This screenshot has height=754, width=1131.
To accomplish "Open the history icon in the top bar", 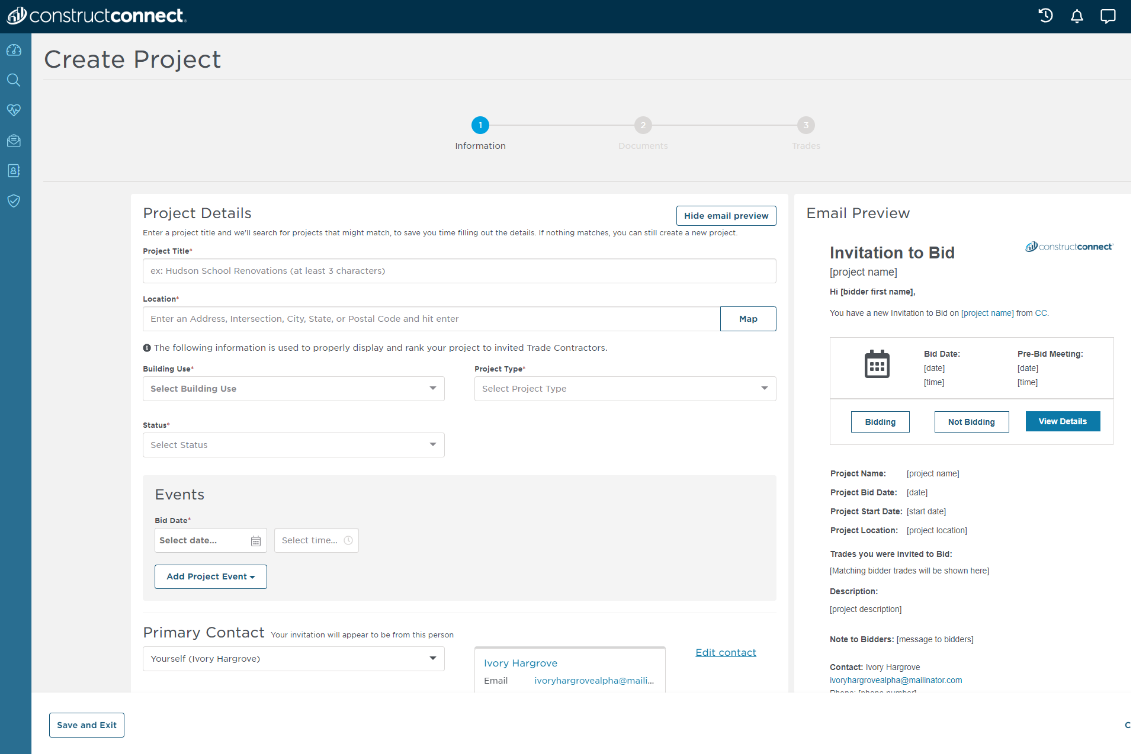I will click(1045, 15).
